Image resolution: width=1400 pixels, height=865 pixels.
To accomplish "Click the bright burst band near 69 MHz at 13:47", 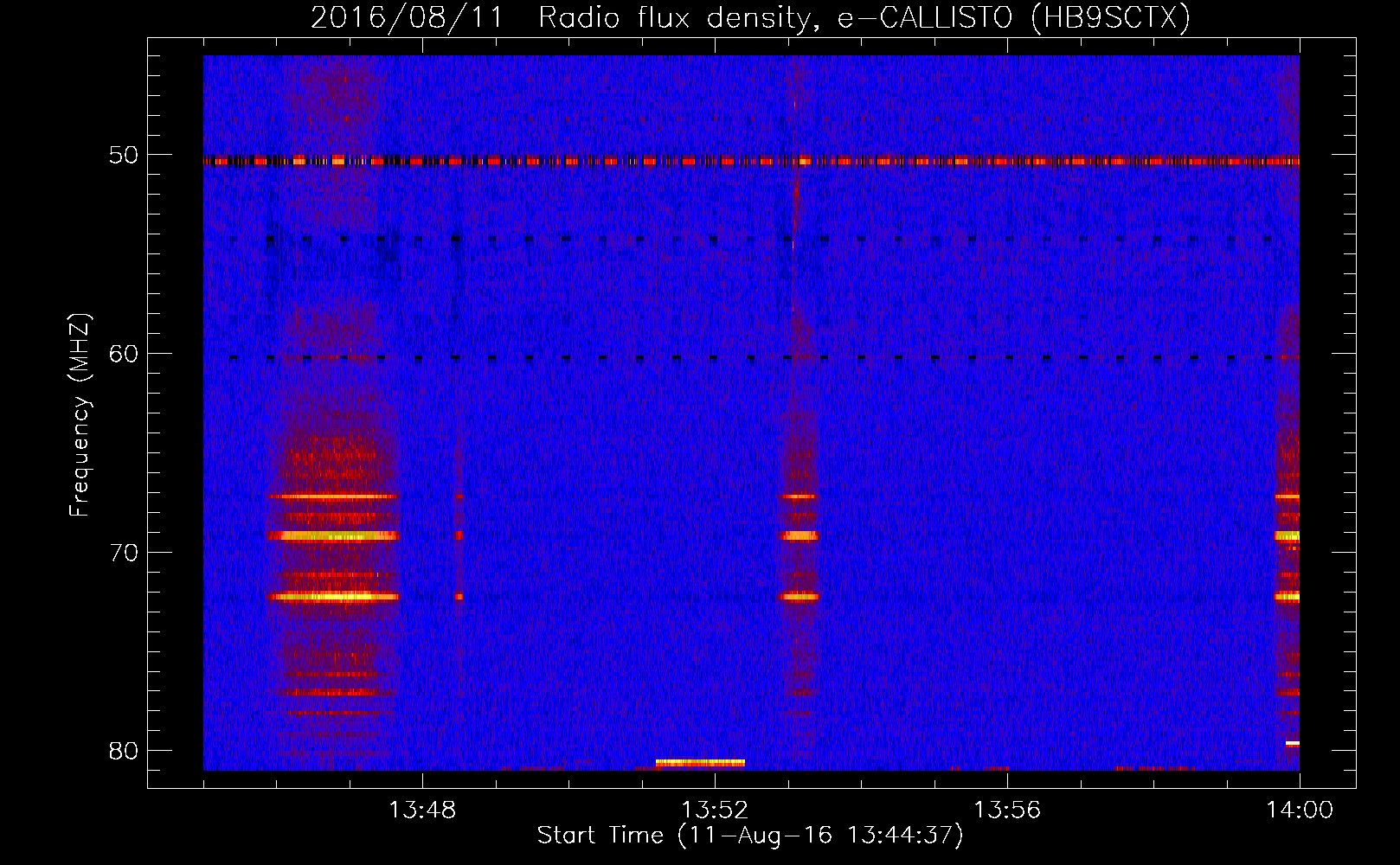I will tap(333, 535).
